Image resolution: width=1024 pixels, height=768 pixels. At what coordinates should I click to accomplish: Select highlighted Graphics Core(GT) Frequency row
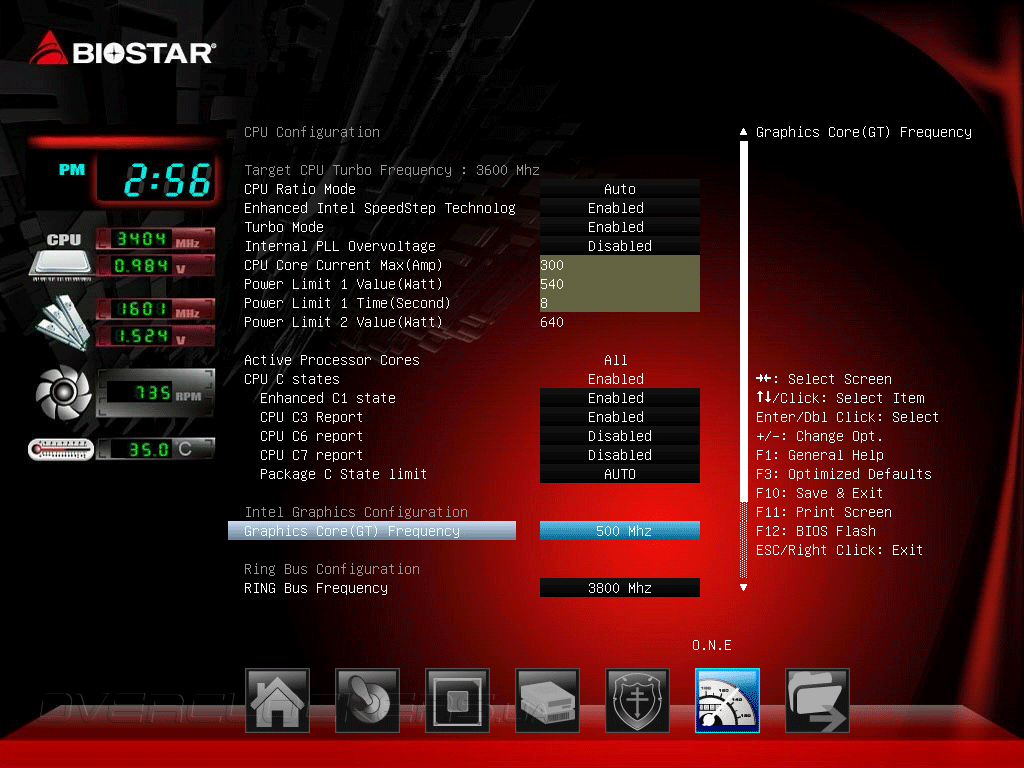pyautogui.click(x=372, y=530)
